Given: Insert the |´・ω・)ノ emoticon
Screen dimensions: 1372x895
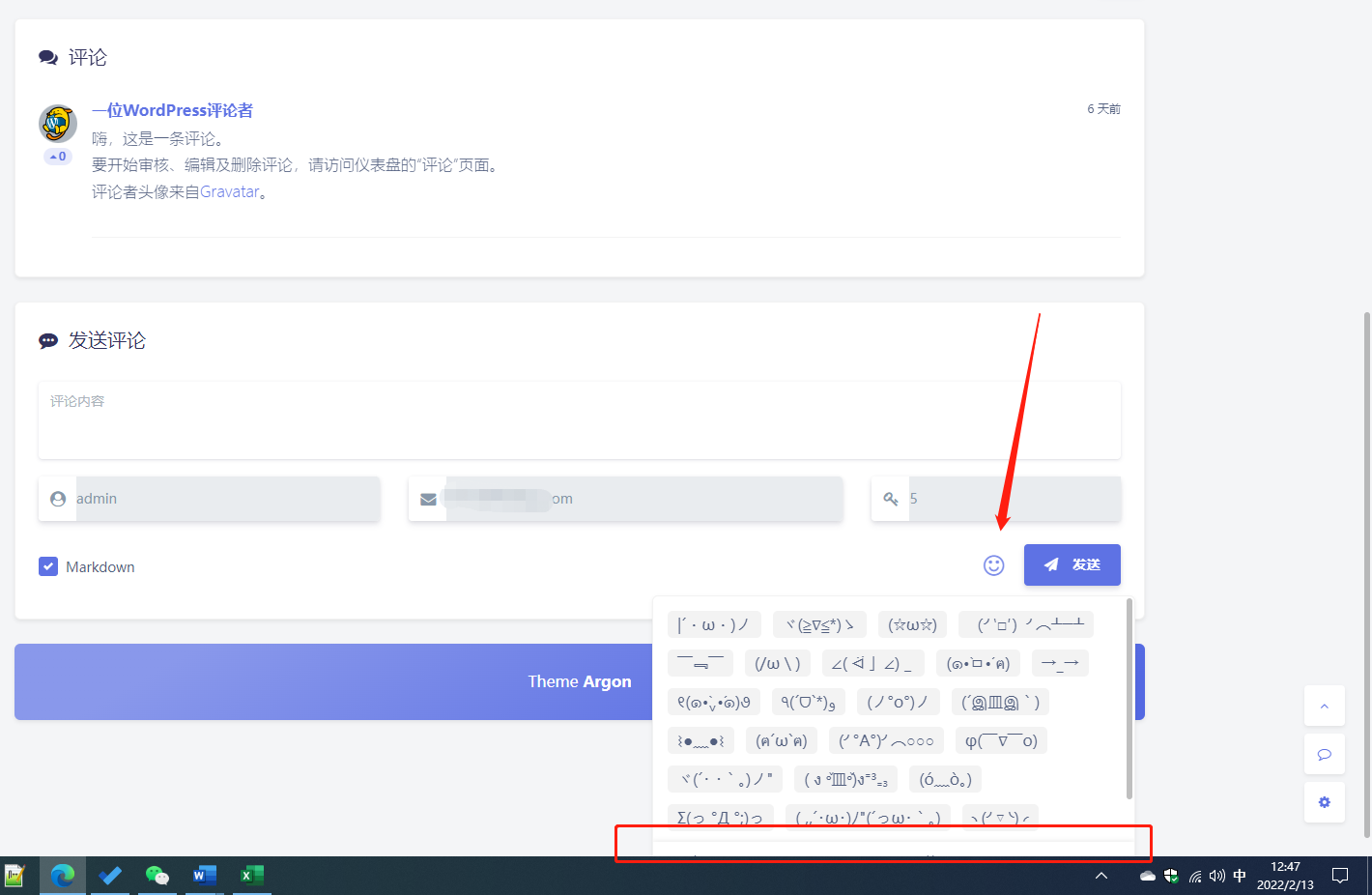Looking at the screenshot, I should [714, 624].
